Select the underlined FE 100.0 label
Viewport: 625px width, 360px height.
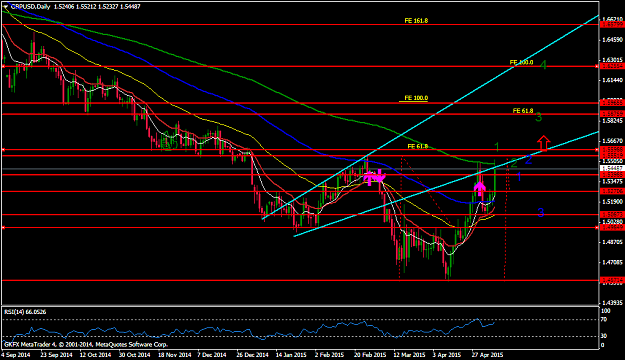pos(416,98)
